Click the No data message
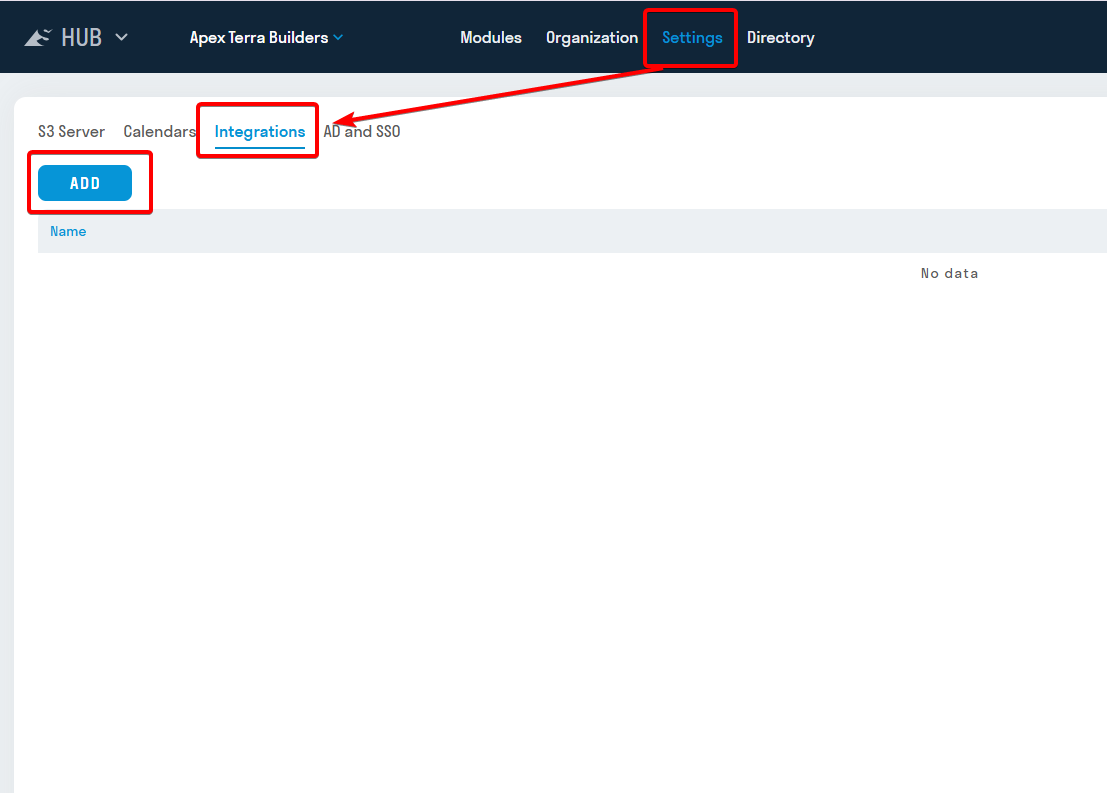The height and width of the screenshot is (793, 1107). coord(949,273)
